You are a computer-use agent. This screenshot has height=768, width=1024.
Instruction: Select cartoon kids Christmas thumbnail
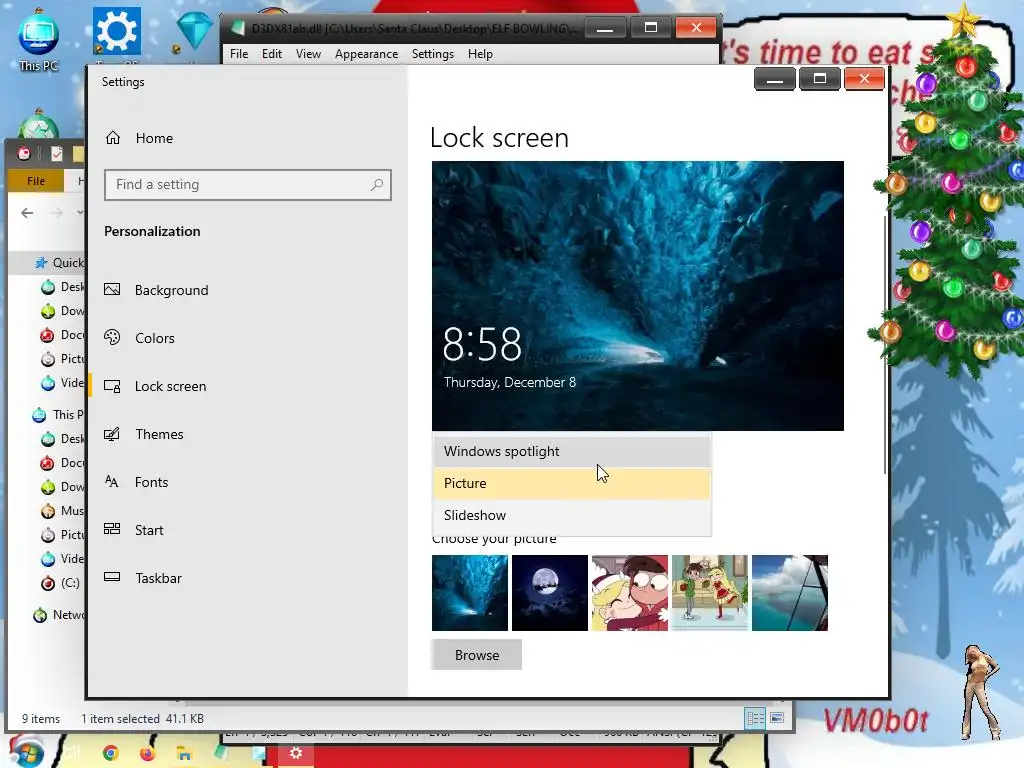pos(710,593)
